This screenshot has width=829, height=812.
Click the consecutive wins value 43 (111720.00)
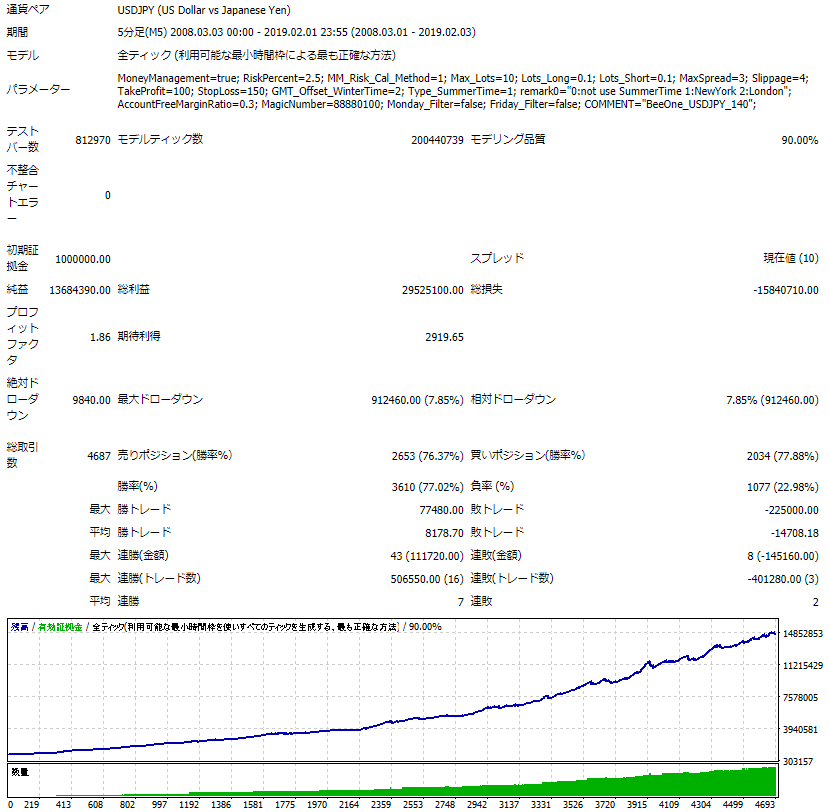(427, 556)
